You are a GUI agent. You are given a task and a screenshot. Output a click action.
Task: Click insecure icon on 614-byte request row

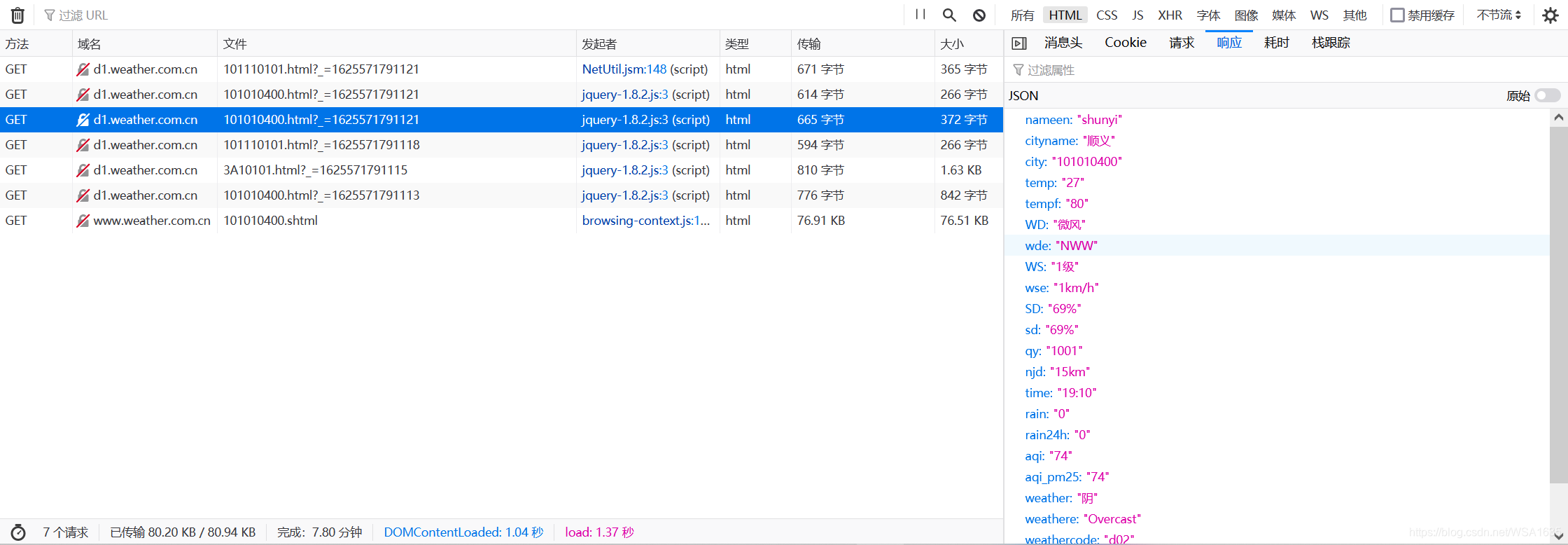tap(83, 95)
